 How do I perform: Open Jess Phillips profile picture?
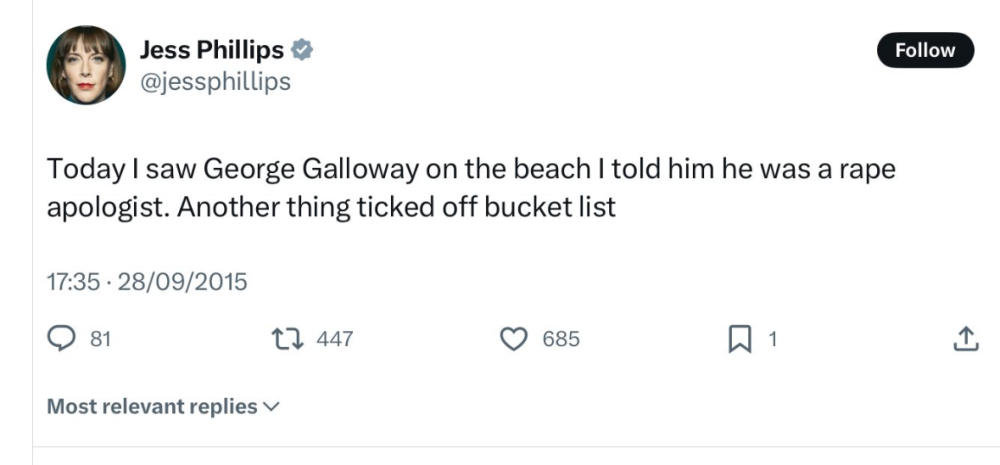coord(86,65)
